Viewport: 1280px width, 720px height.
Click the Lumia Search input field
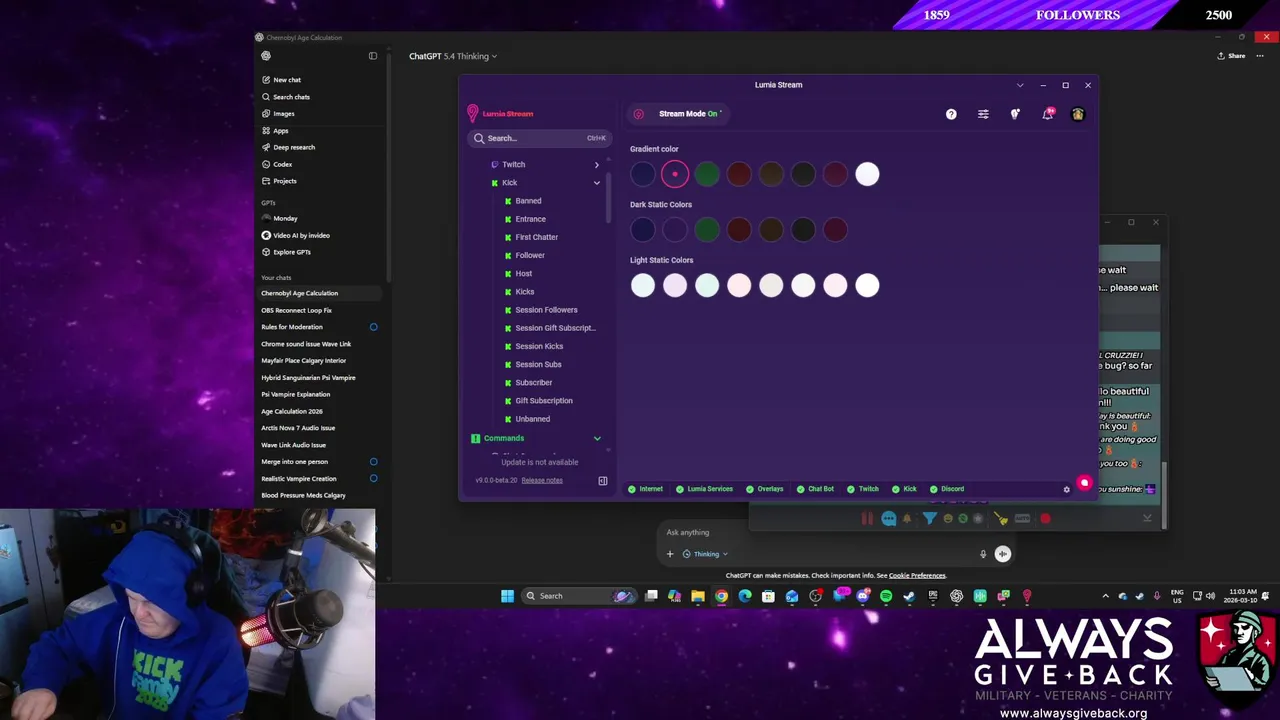(539, 138)
